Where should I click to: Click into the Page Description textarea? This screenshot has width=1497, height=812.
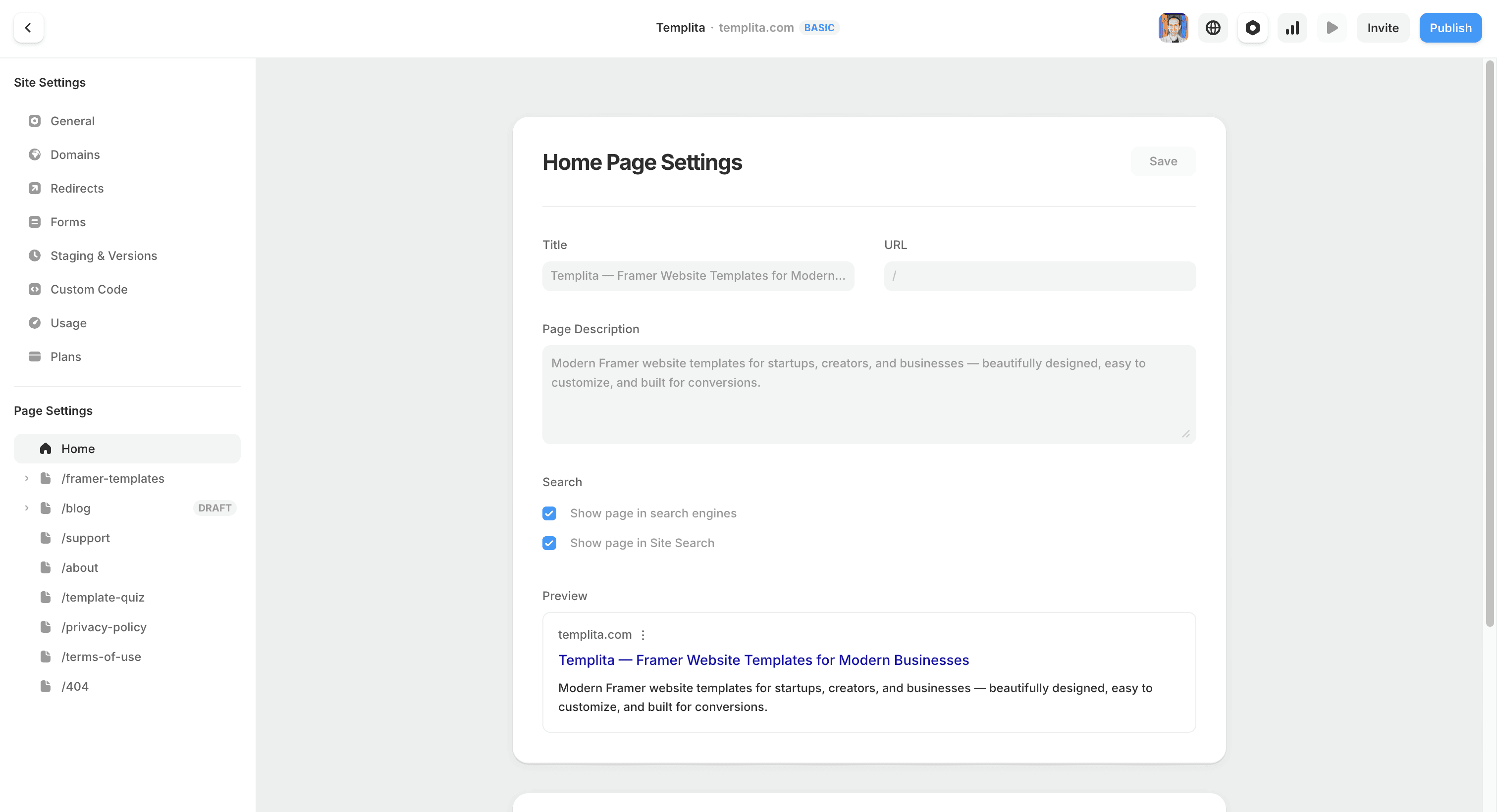coord(869,395)
